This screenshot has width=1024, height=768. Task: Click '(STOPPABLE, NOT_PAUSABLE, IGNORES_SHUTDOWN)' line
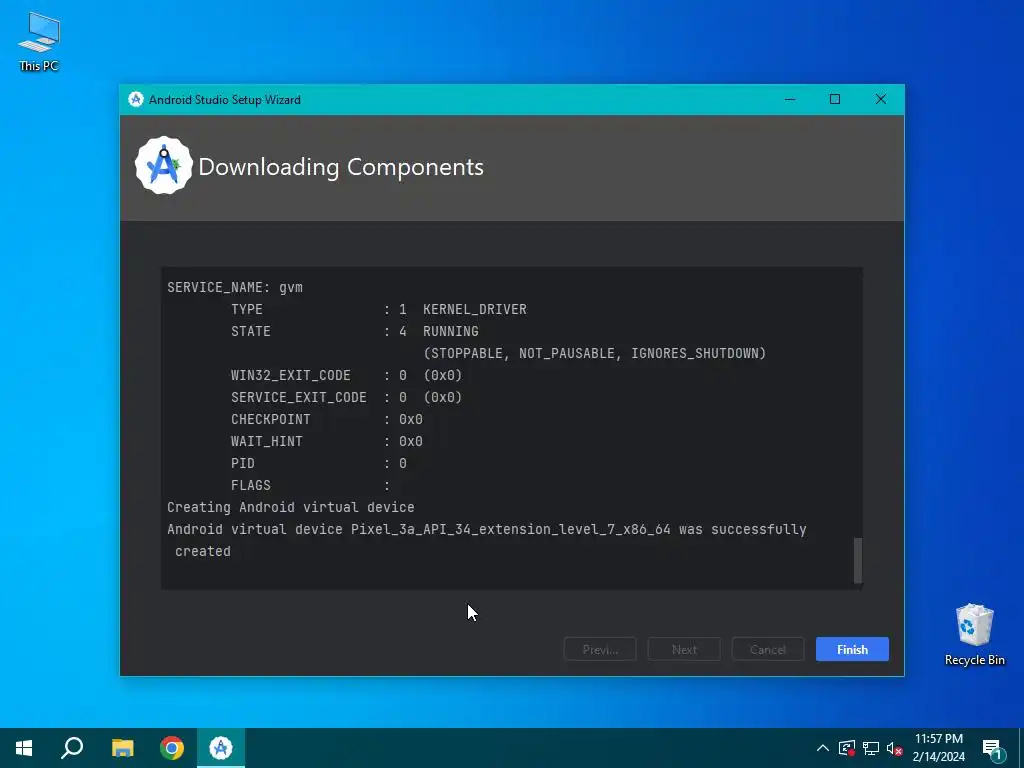[x=594, y=353]
